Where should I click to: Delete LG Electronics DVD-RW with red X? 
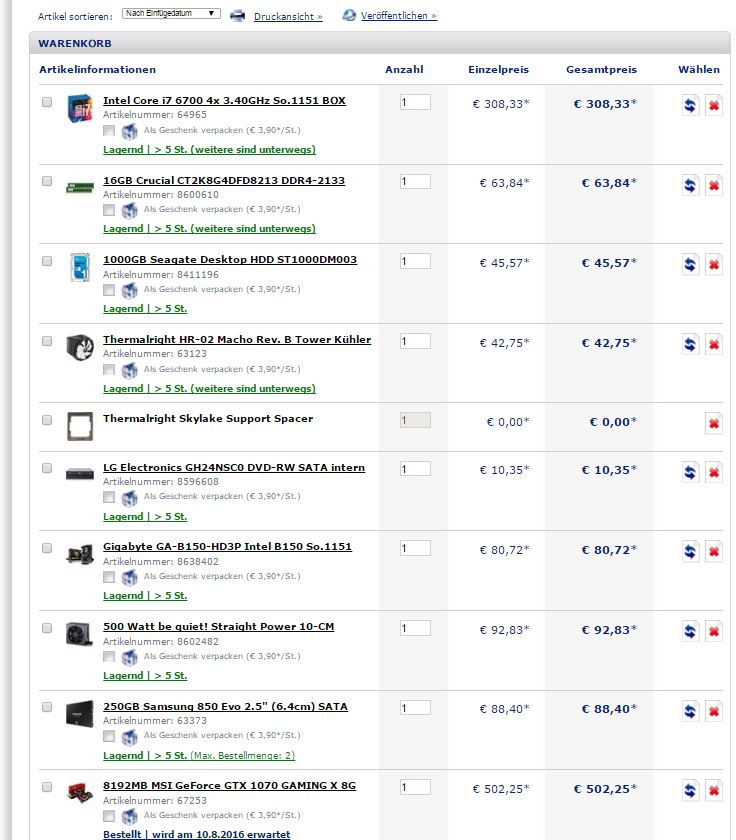tap(714, 472)
